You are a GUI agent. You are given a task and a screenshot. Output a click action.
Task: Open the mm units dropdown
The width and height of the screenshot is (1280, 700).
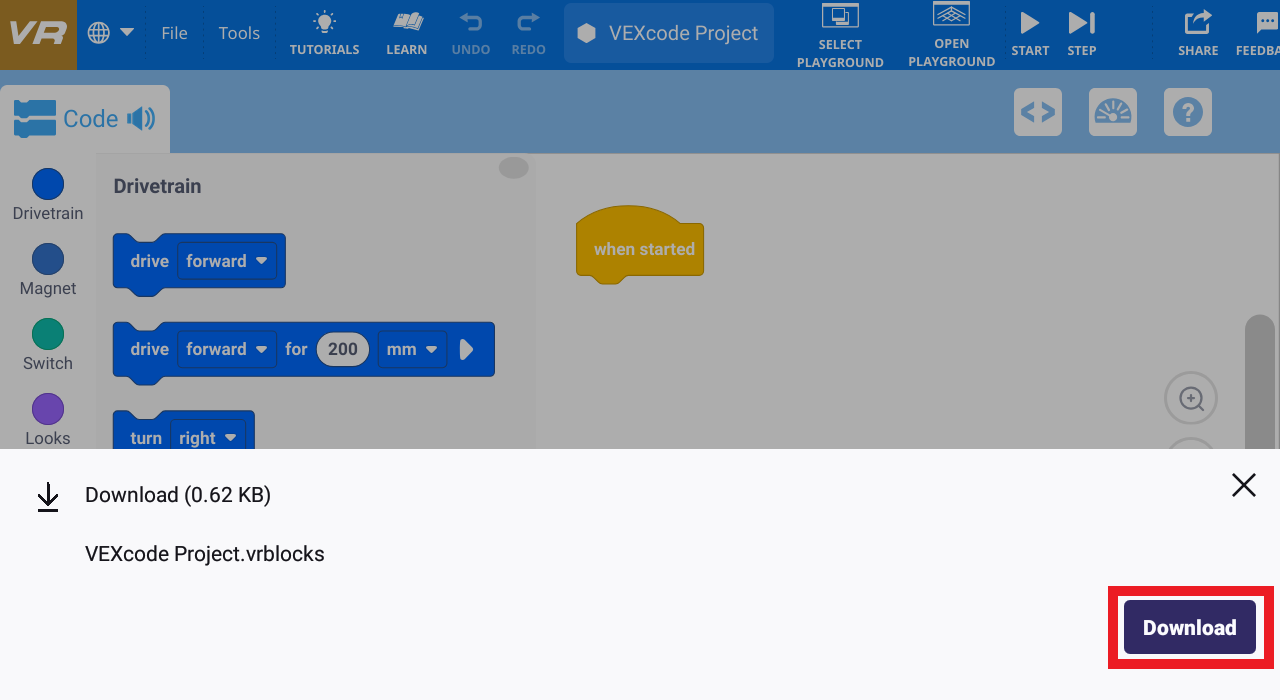412,349
